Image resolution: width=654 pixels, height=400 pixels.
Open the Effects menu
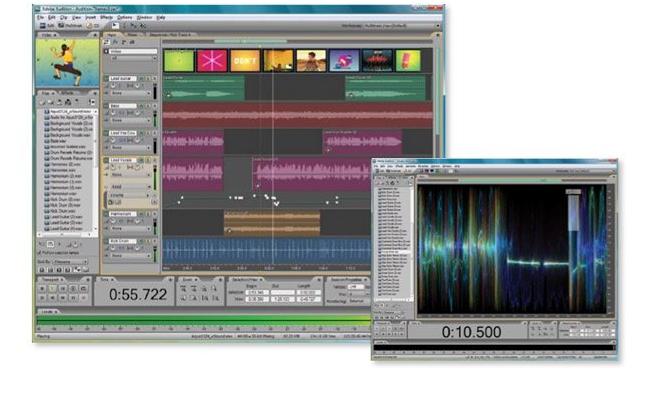(x=106, y=18)
